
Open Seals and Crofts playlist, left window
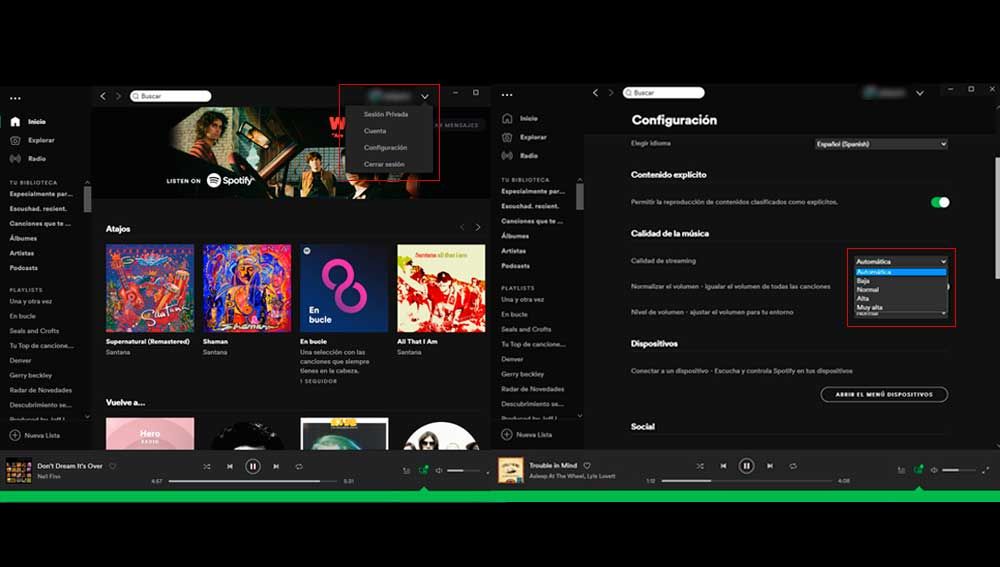(x=34, y=331)
